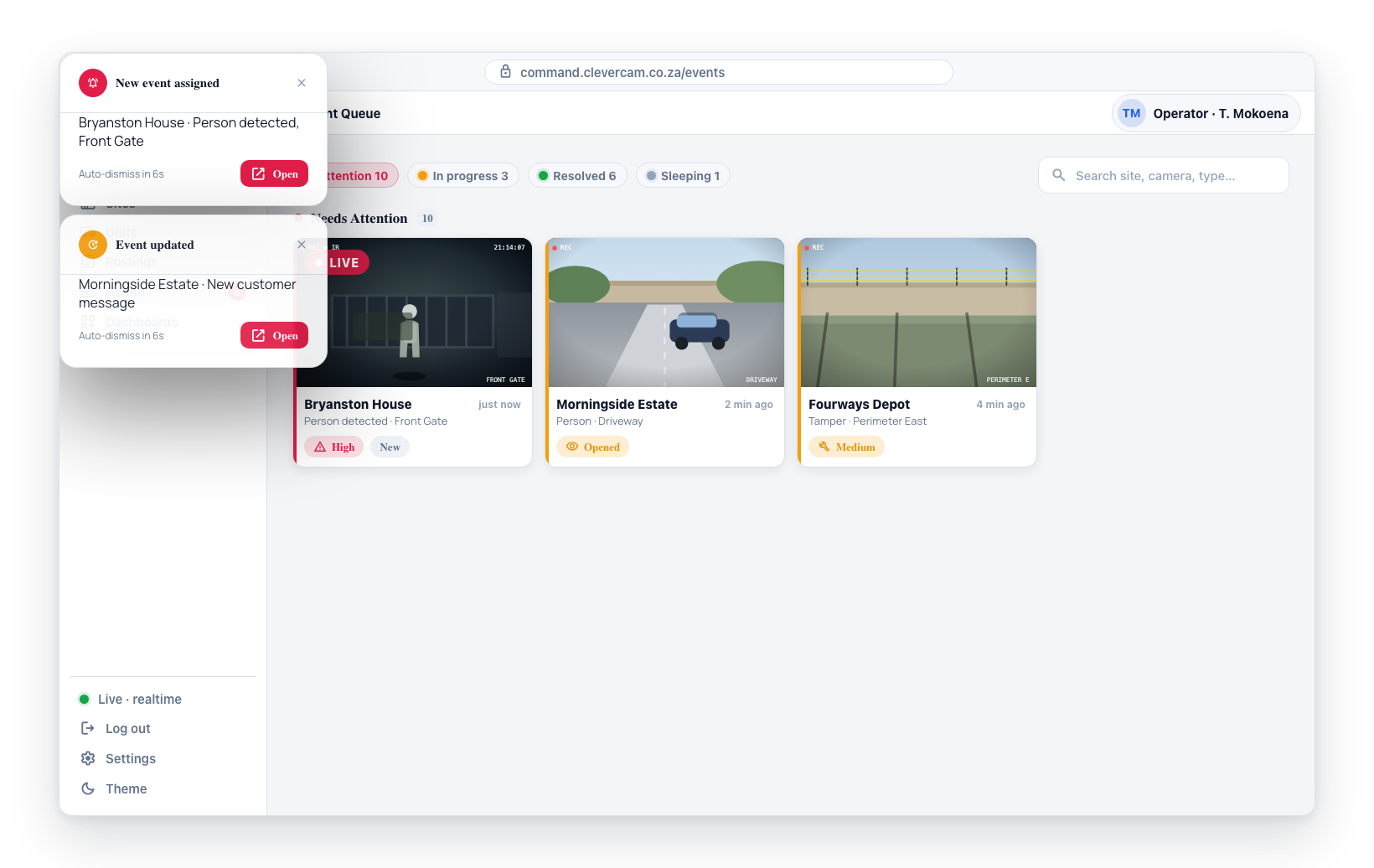Click the "21:14:07" timestamp on the Bryanston feed
This screenshot has height=868, width=1374.
point(509,247)
